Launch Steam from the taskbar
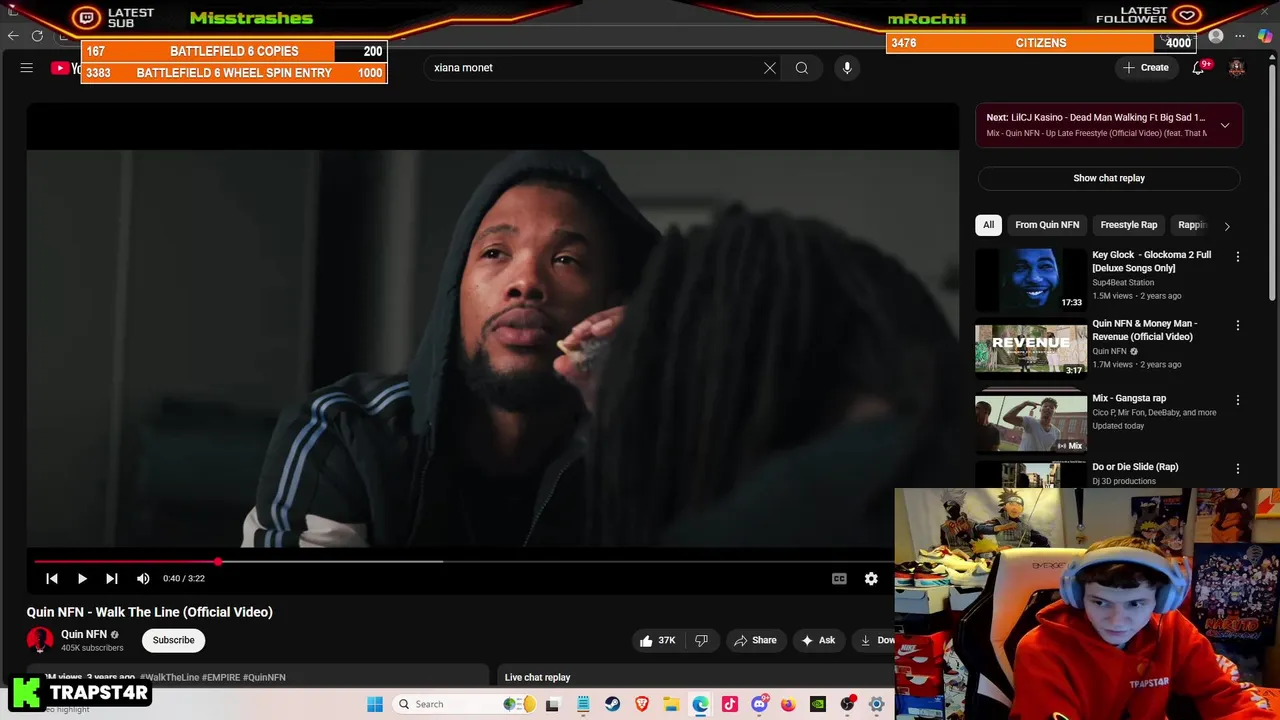The image size is (1280, 720). (612, 704)
